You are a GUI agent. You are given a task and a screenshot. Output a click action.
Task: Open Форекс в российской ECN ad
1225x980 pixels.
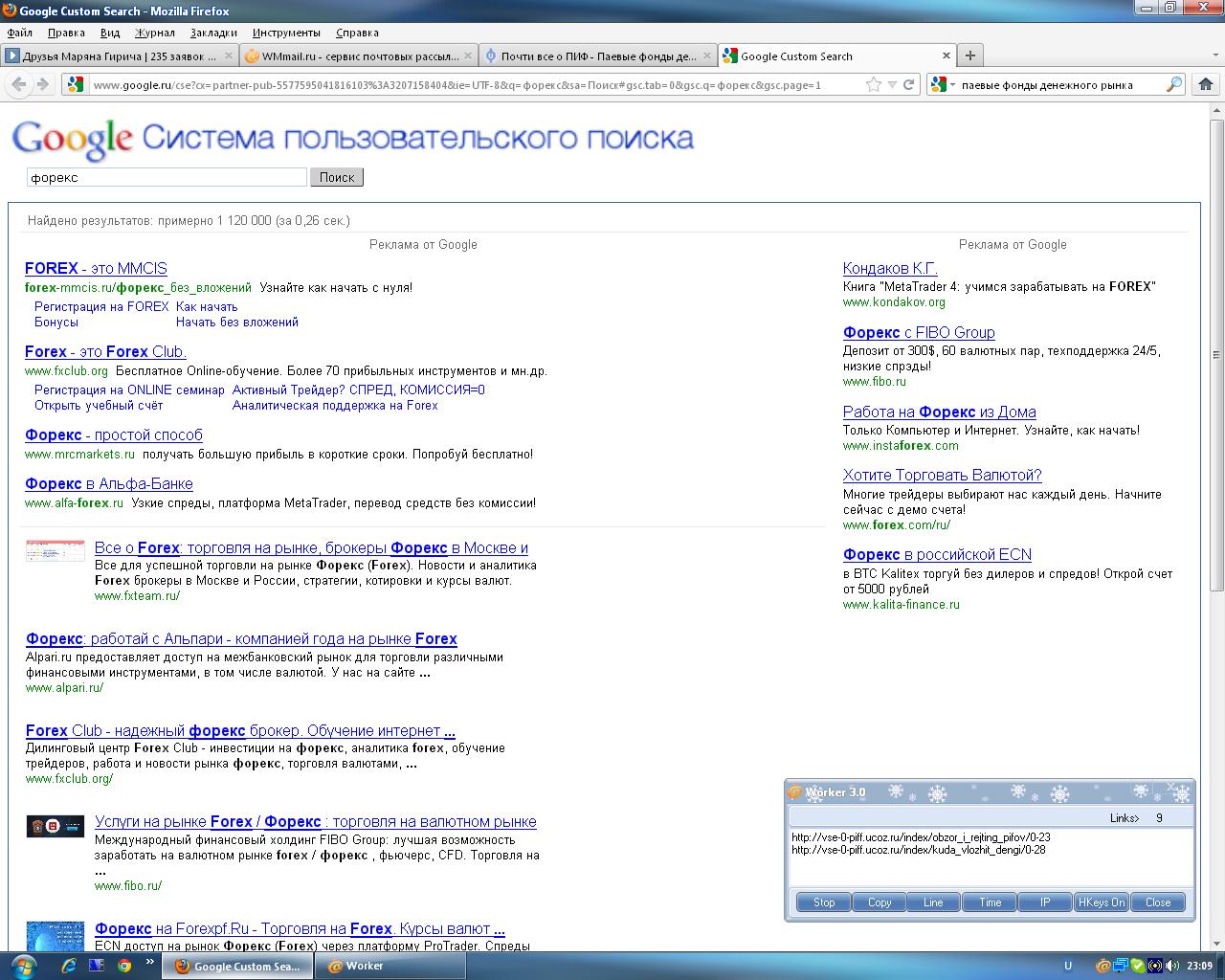pyautogui.click(x=937, y=554)
